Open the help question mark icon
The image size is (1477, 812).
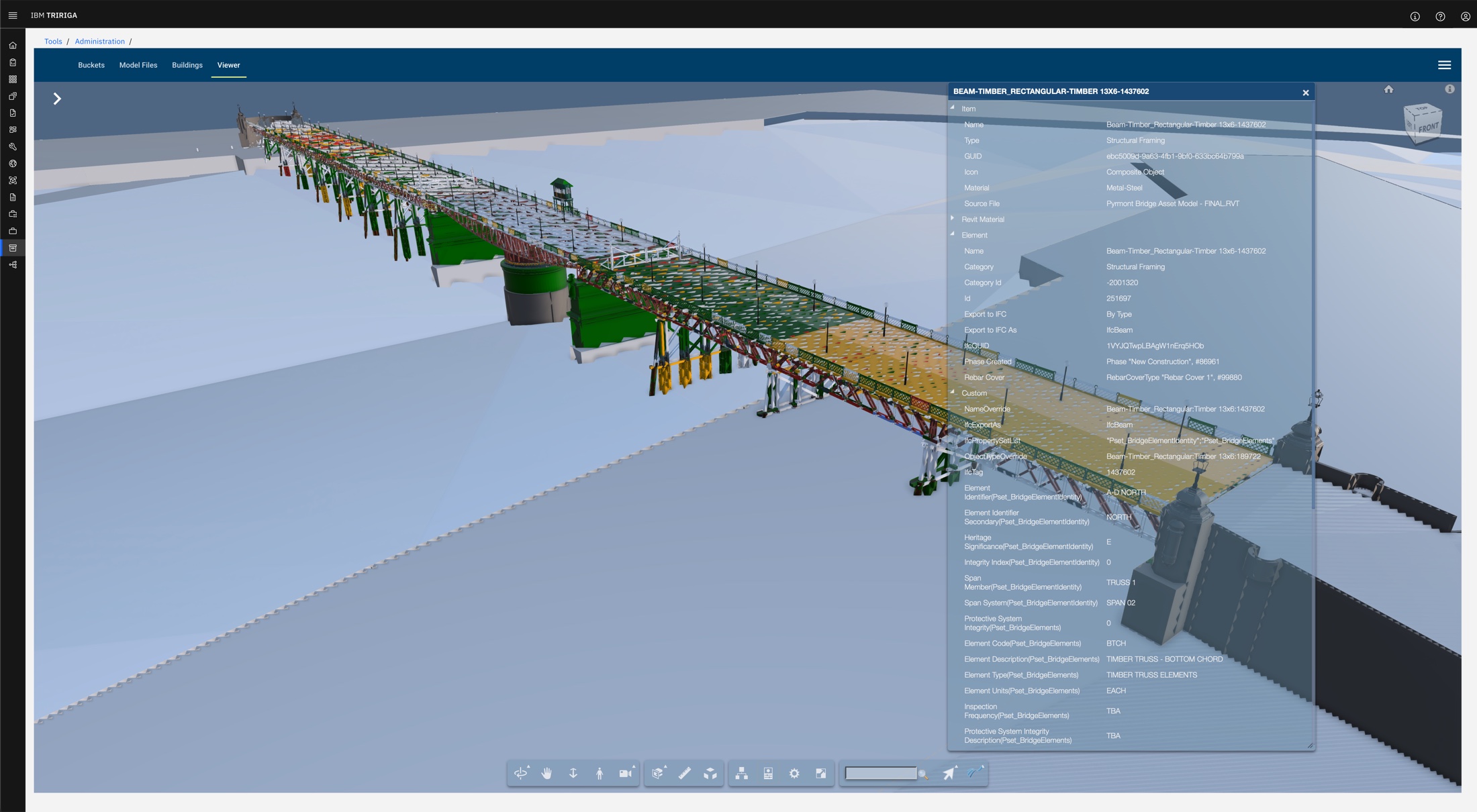(x=1440, y=16)
